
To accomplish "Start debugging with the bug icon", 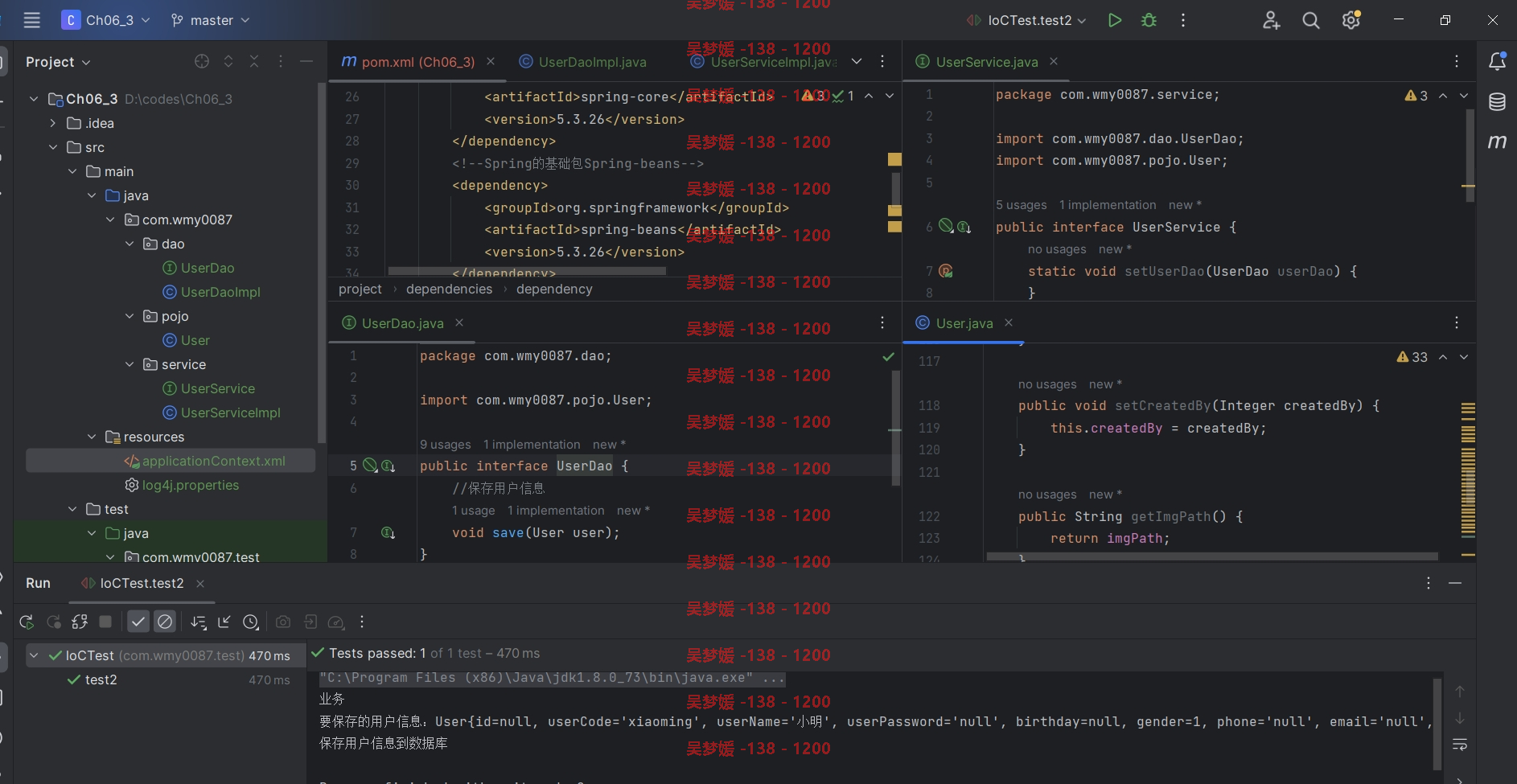I will (1149, 20).
